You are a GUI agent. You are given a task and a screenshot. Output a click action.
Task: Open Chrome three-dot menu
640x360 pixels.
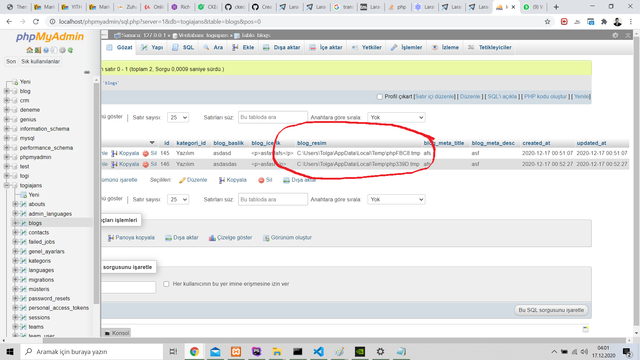pyautogui.click(x=631, y=22)
